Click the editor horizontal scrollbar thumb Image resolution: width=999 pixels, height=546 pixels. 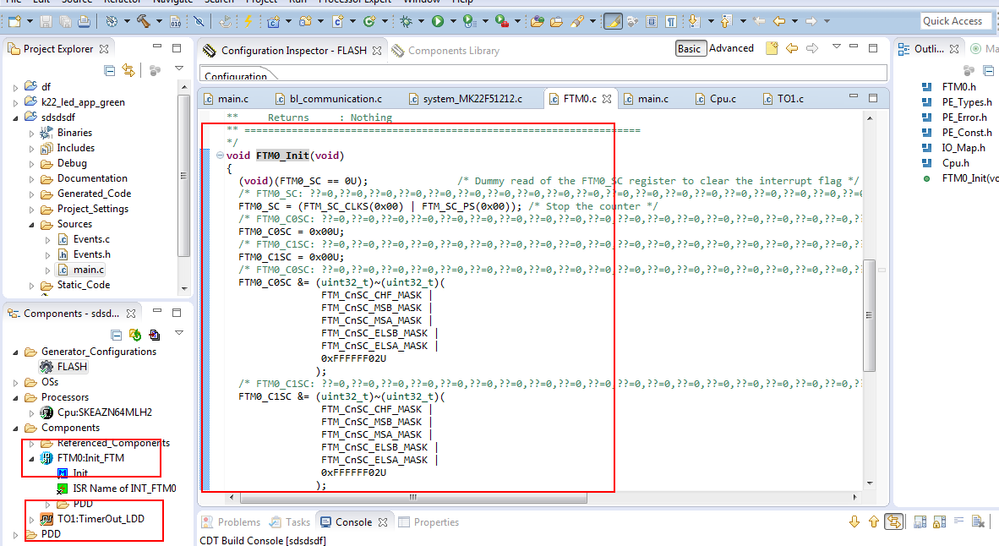(x=413, y=497)
